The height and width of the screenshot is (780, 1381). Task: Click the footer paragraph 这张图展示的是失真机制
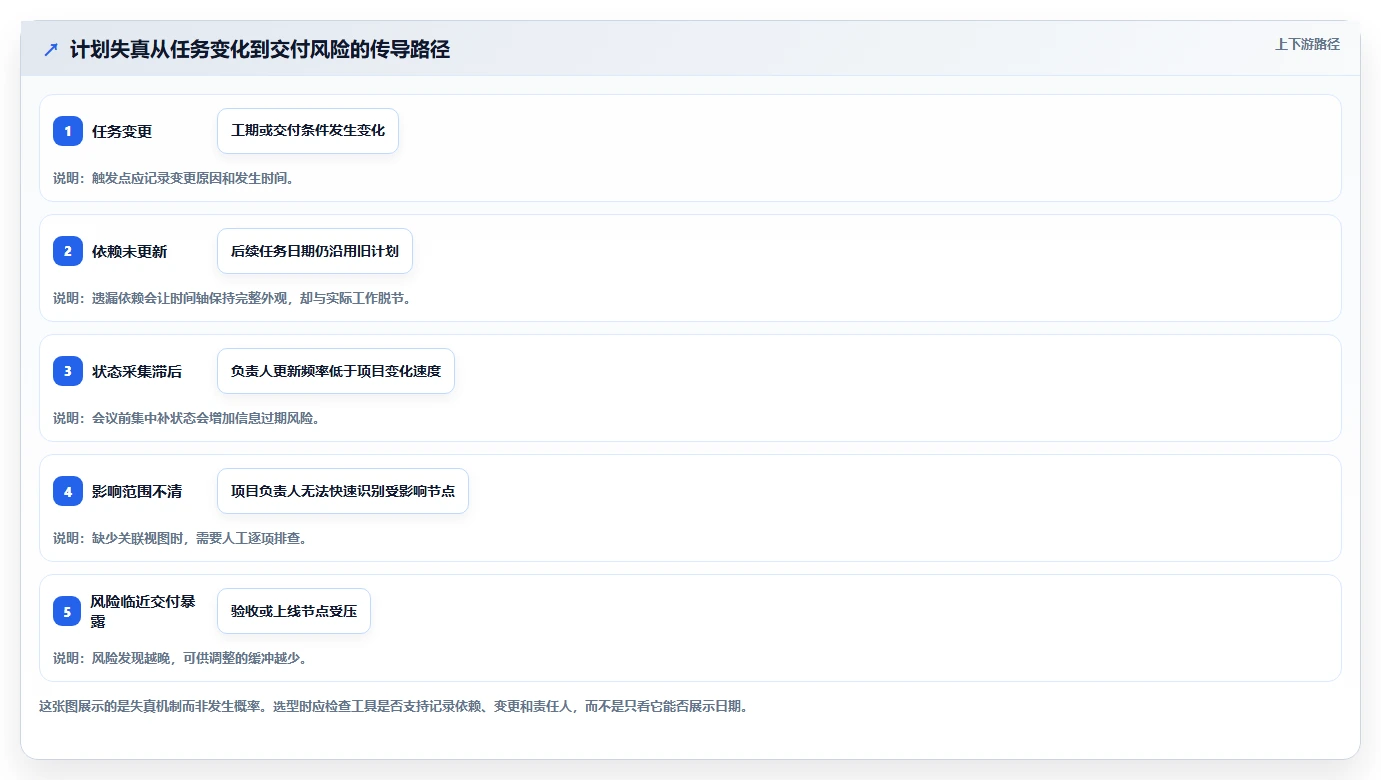click(393, 706)
